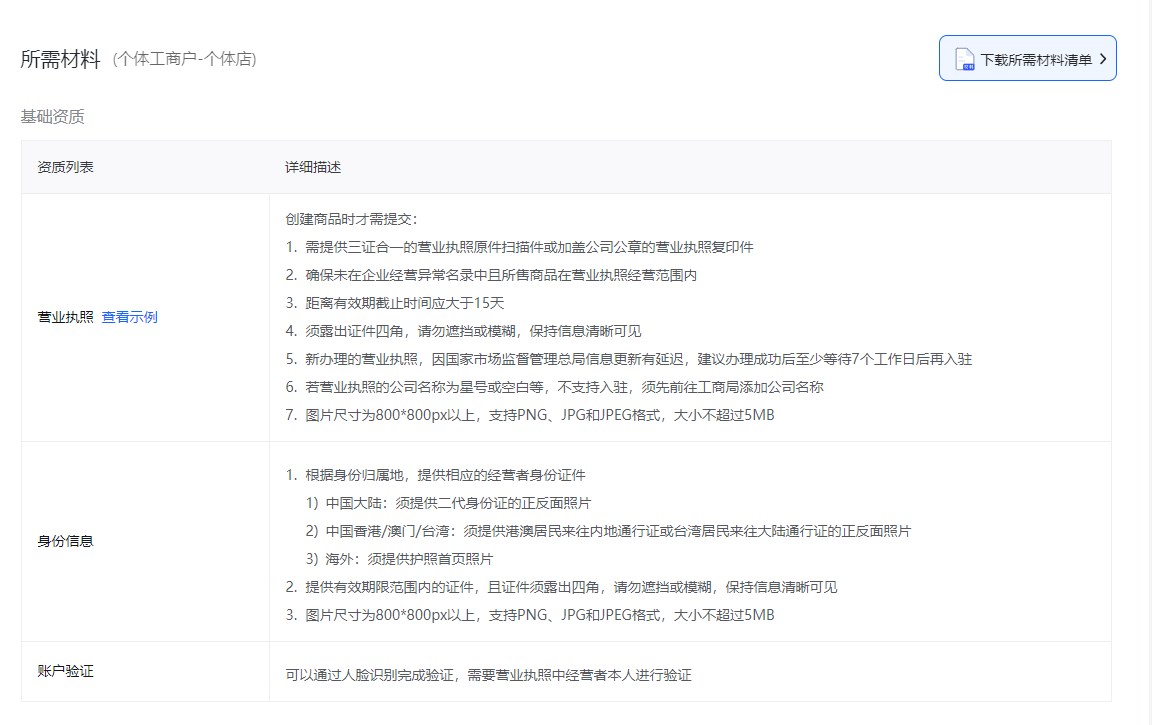
Task: Select the 营业执照 row label
Action: 65,317
